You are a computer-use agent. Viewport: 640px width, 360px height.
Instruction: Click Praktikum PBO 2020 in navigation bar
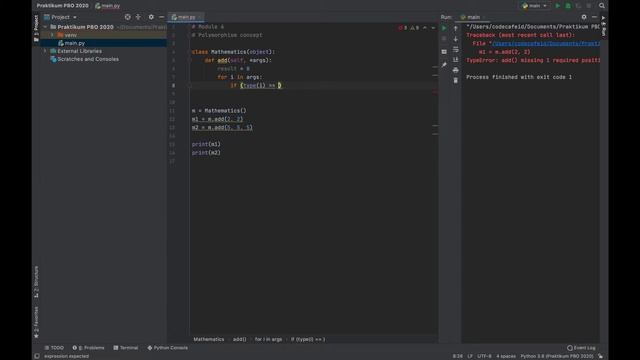click(x=62, y=6)
